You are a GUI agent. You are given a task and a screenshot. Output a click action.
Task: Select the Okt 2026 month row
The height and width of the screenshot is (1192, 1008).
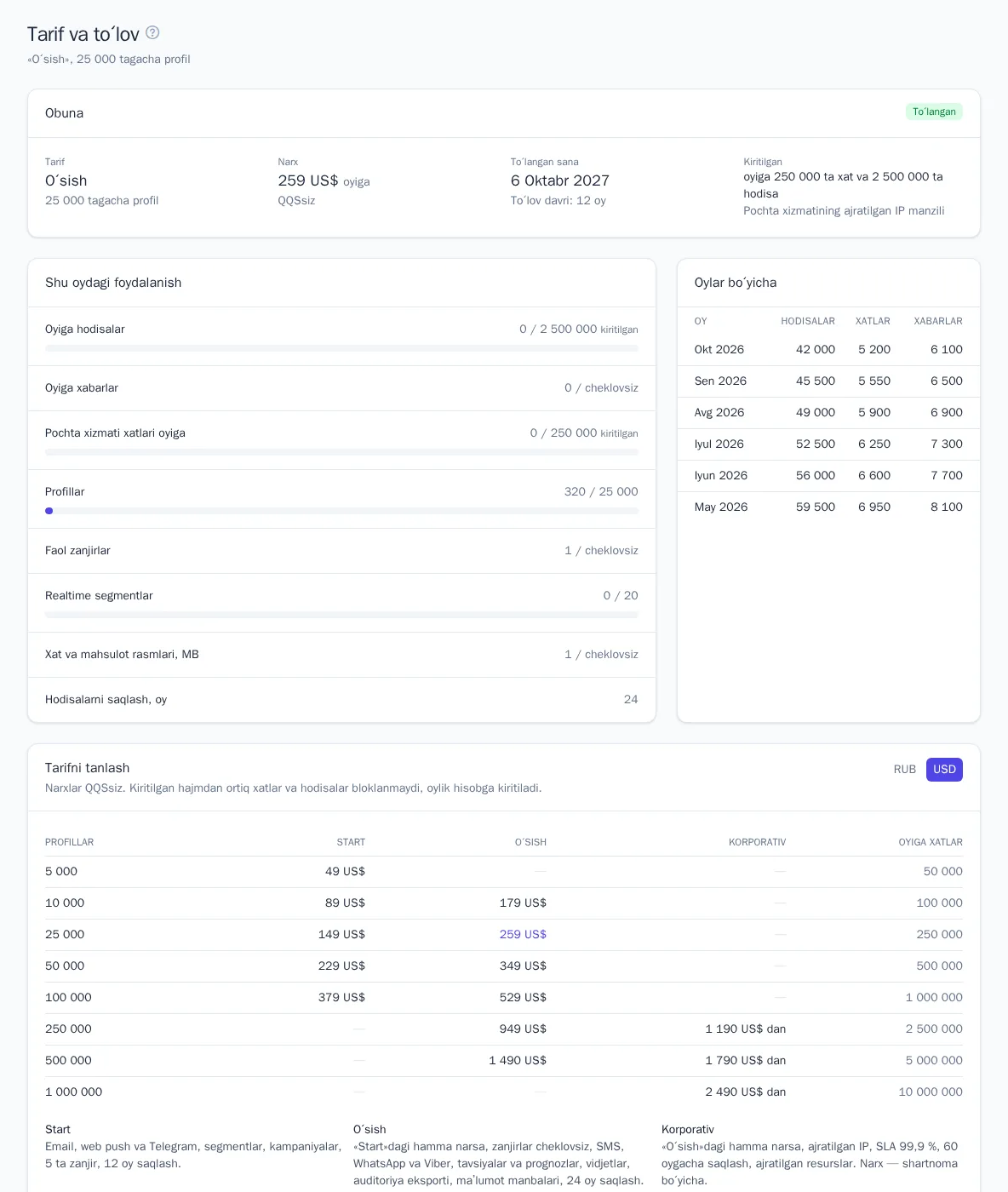click(828, 350)
